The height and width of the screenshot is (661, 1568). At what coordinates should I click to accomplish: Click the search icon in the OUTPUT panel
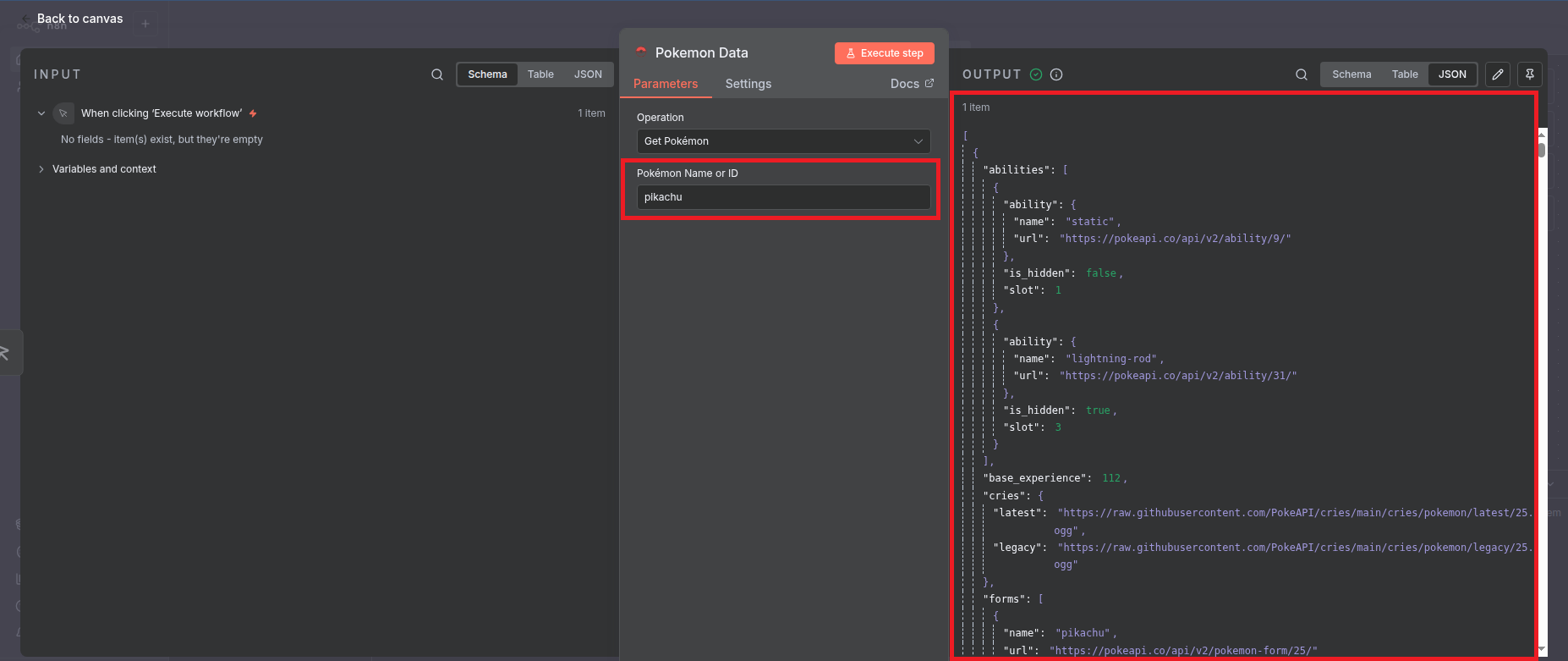1302,74
